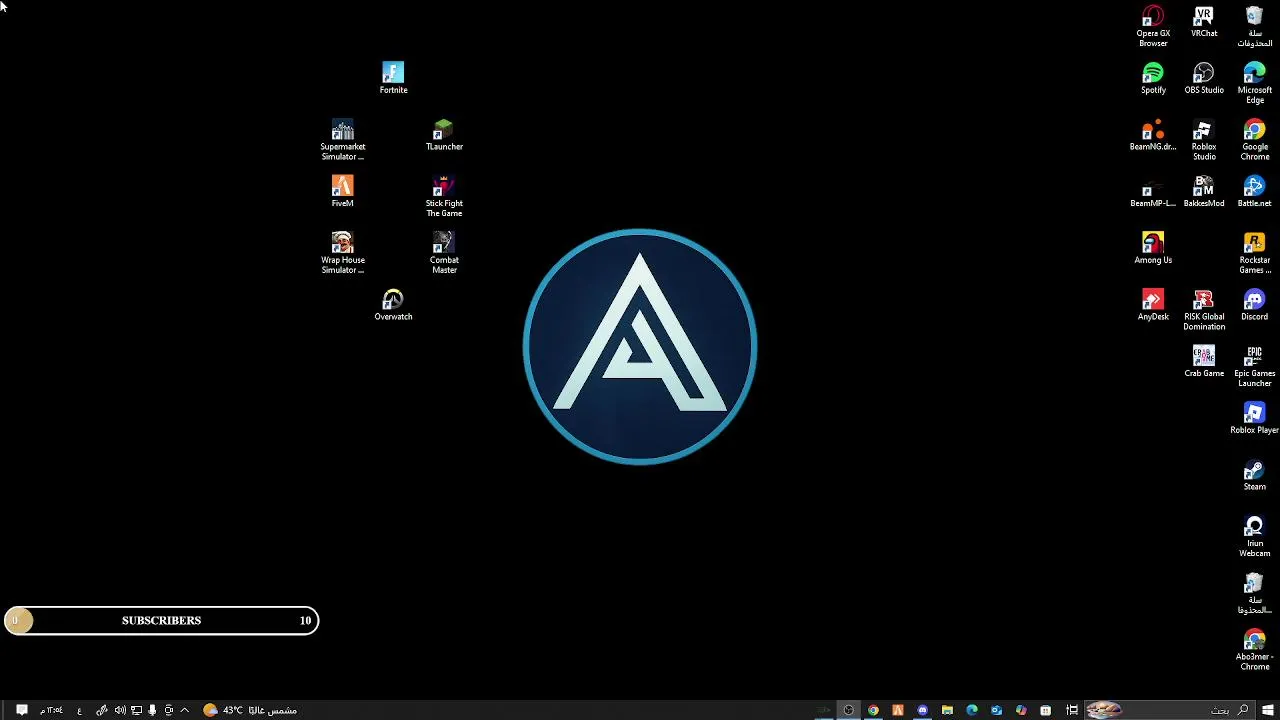Click the SUBSCRIBERS progress bar overlay
This screenshot has width=1280, height=720.
tap(161, 621)
